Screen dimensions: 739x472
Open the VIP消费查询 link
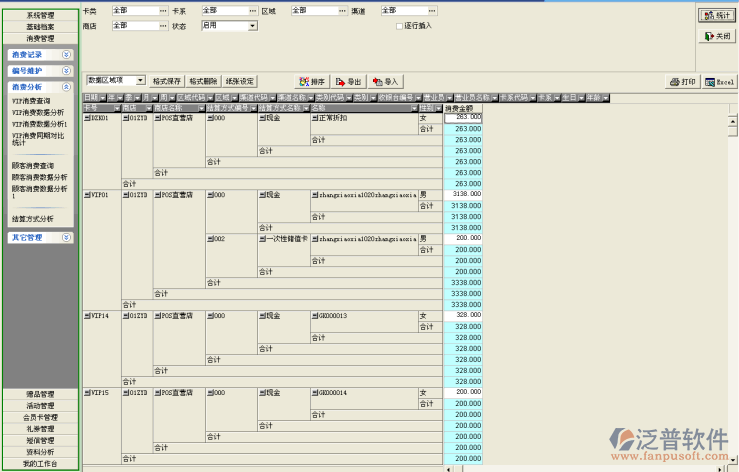click(x=32, y=102)
